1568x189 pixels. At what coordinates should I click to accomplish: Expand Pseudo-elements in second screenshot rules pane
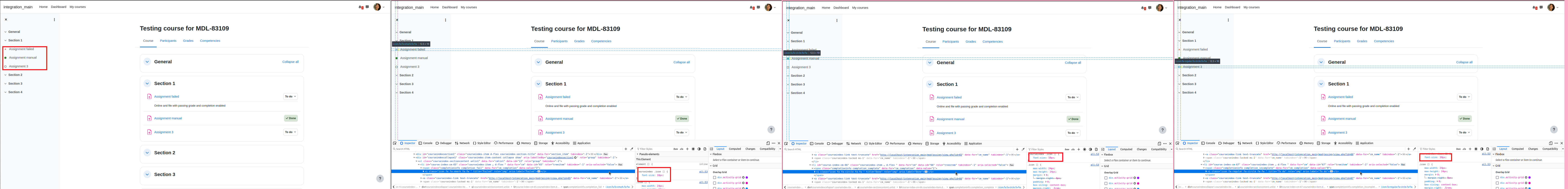(x=637, y=154)
